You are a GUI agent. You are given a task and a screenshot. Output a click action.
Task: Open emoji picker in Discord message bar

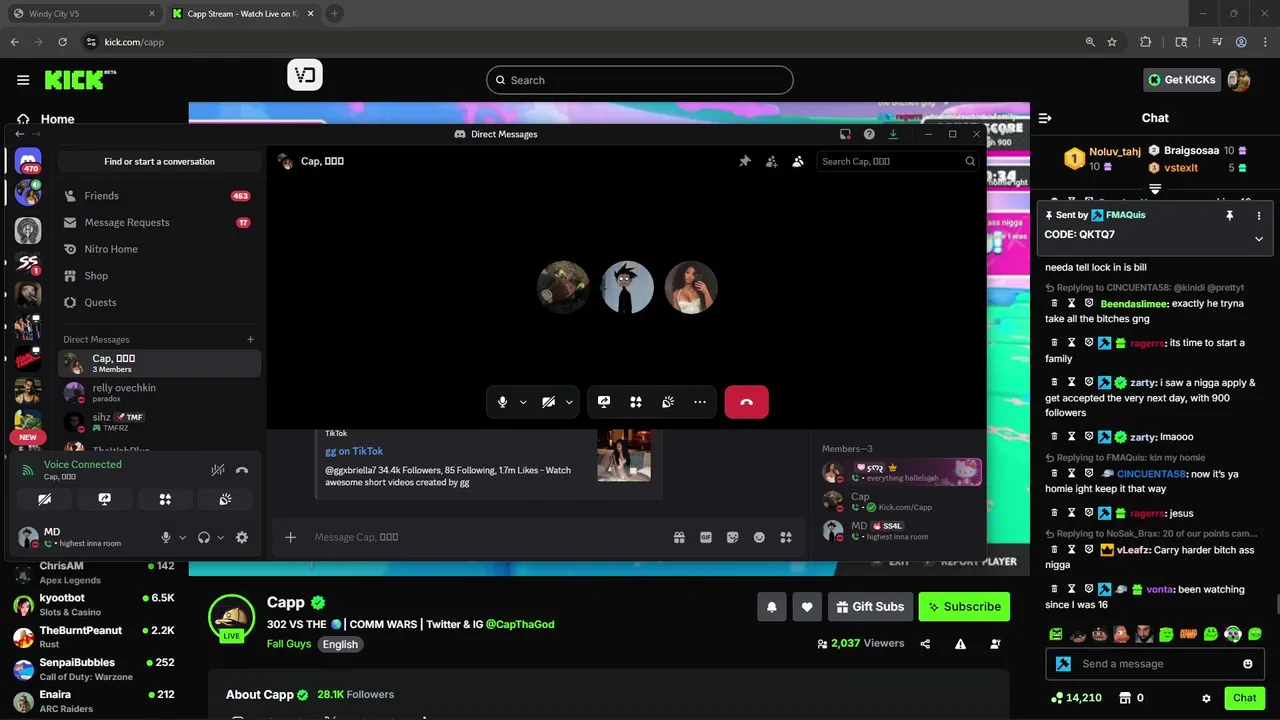coord(759,537)
